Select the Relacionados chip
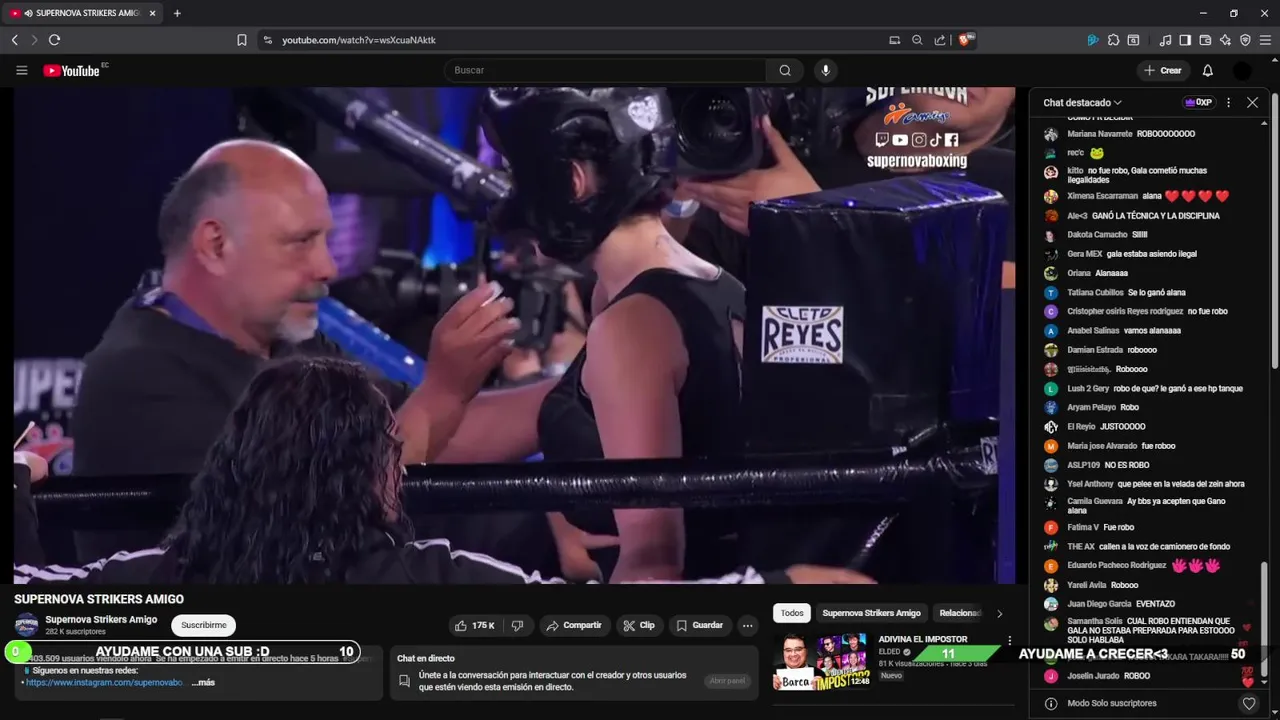Image resolution: width=1280 pixels, height=720 pixels. click(x=960, y=613)
